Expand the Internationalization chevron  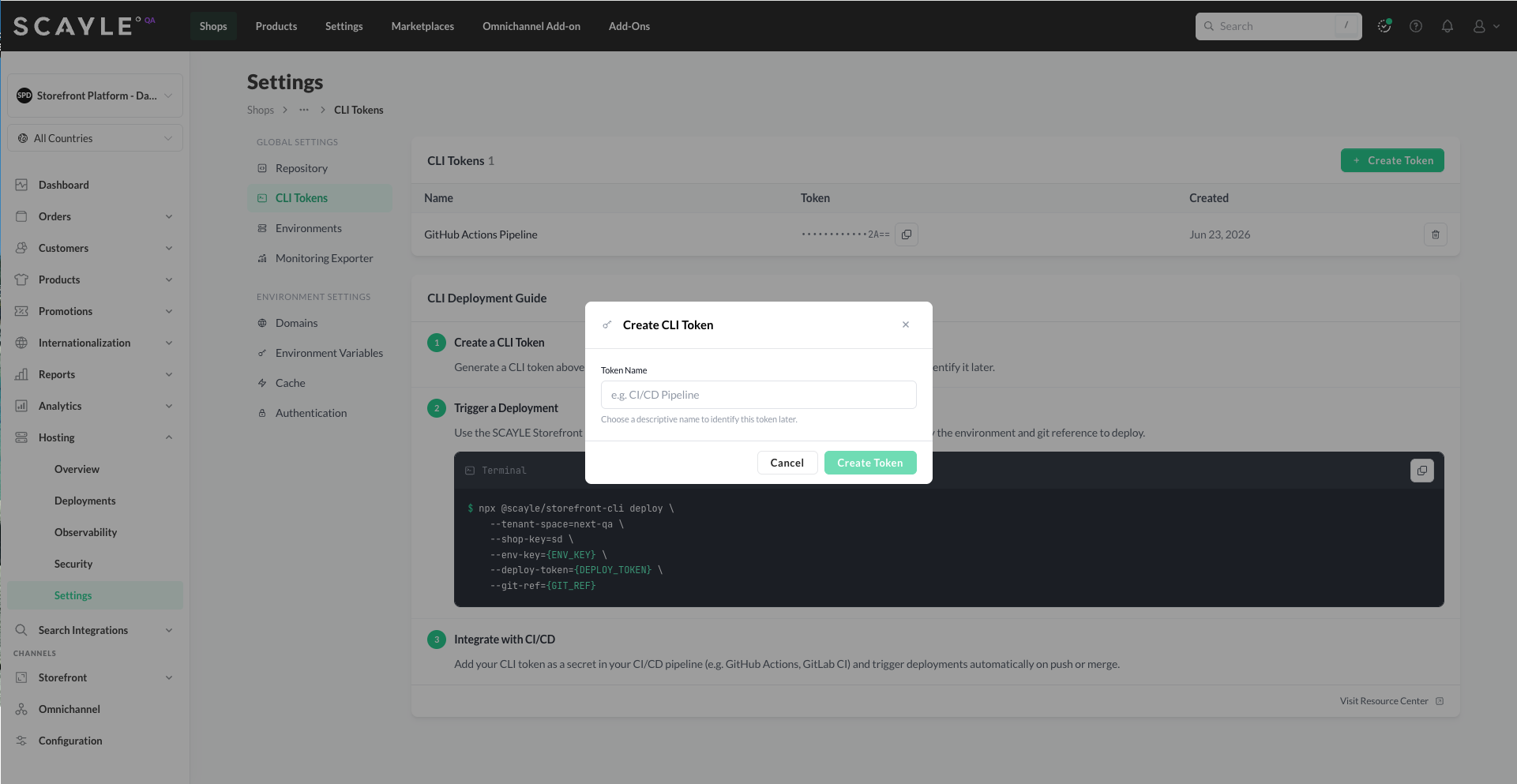point(169,343)
